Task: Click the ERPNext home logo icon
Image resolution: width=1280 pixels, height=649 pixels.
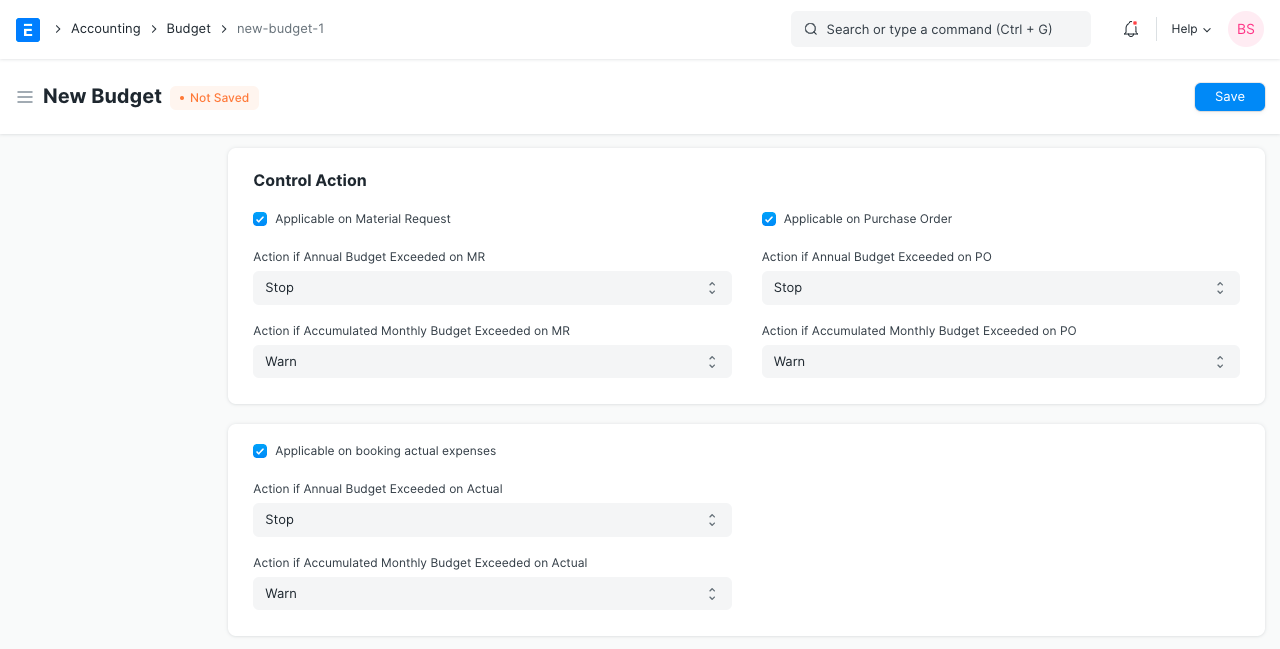Action: click(x=28, y=30)
